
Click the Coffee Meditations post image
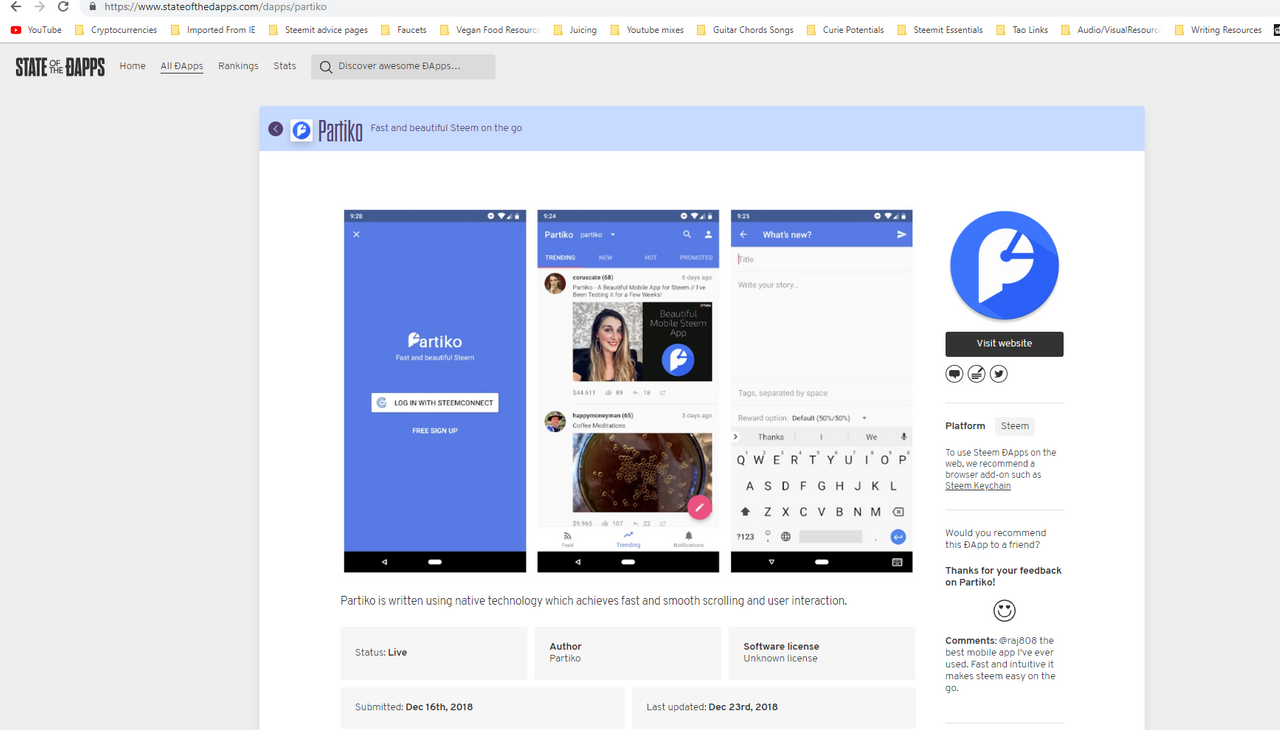(642, 472)
